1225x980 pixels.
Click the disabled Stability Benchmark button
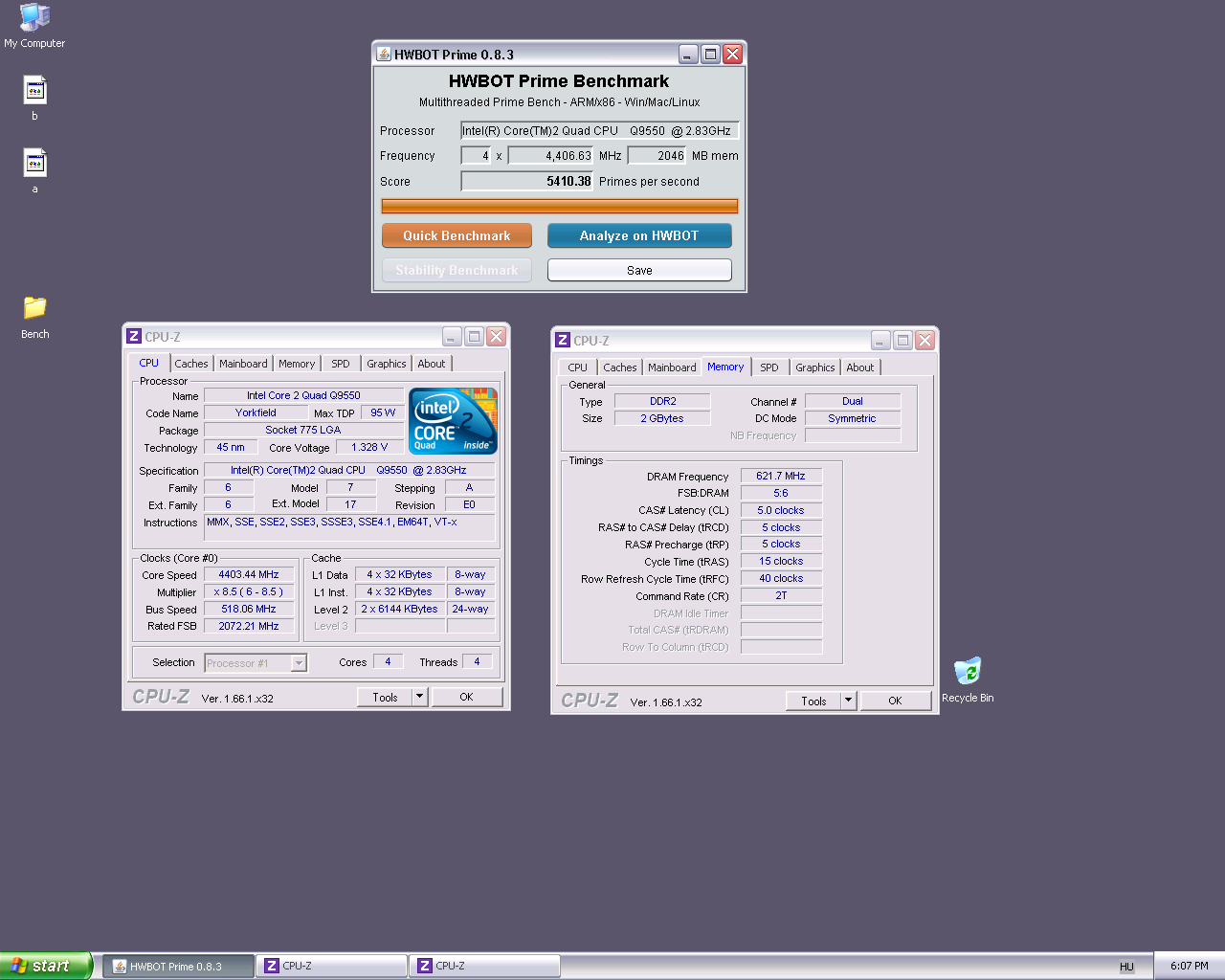457,271
